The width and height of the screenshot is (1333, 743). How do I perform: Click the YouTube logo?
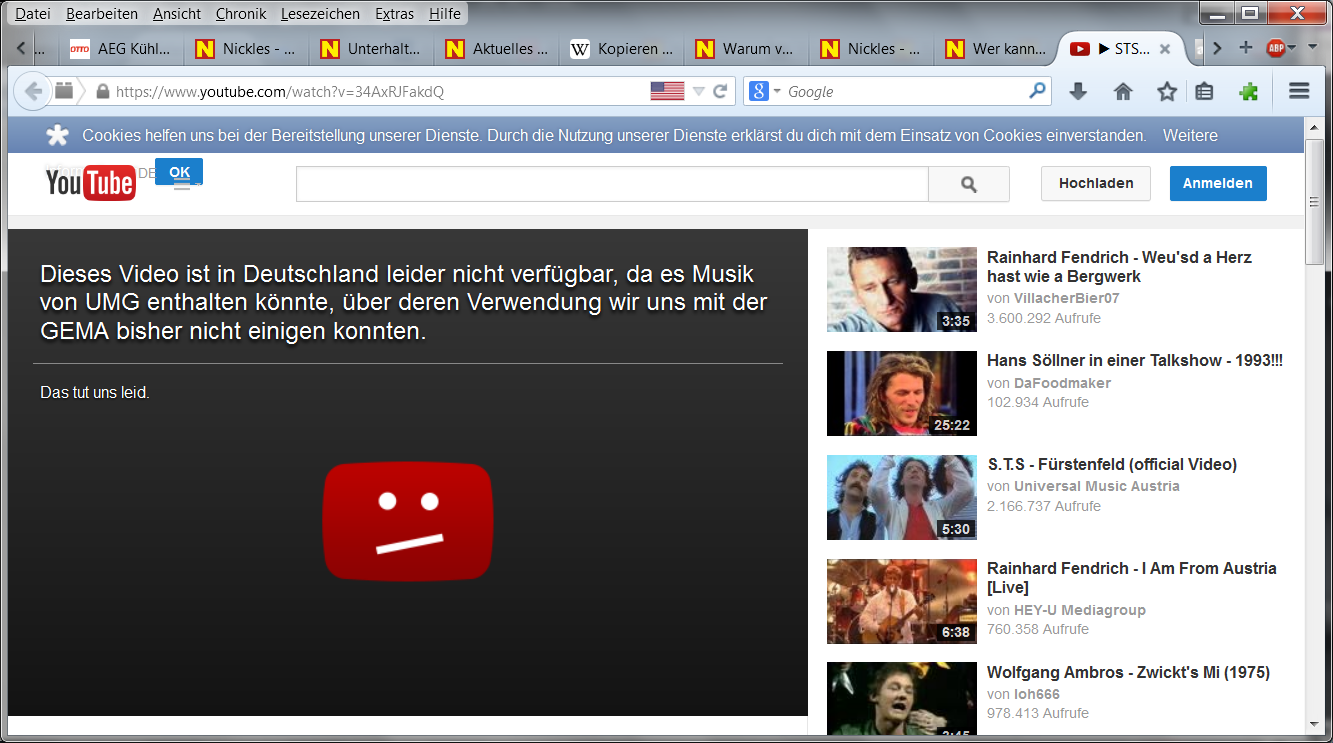(x=90, y=183)
